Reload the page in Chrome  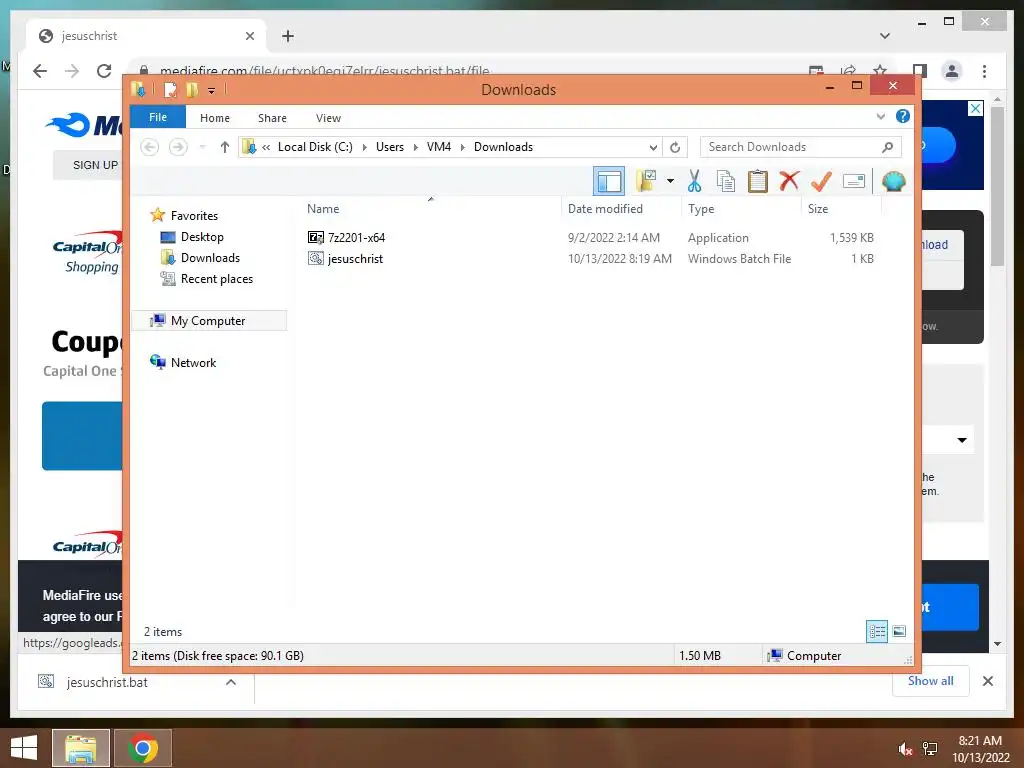[x=104, y=71]
